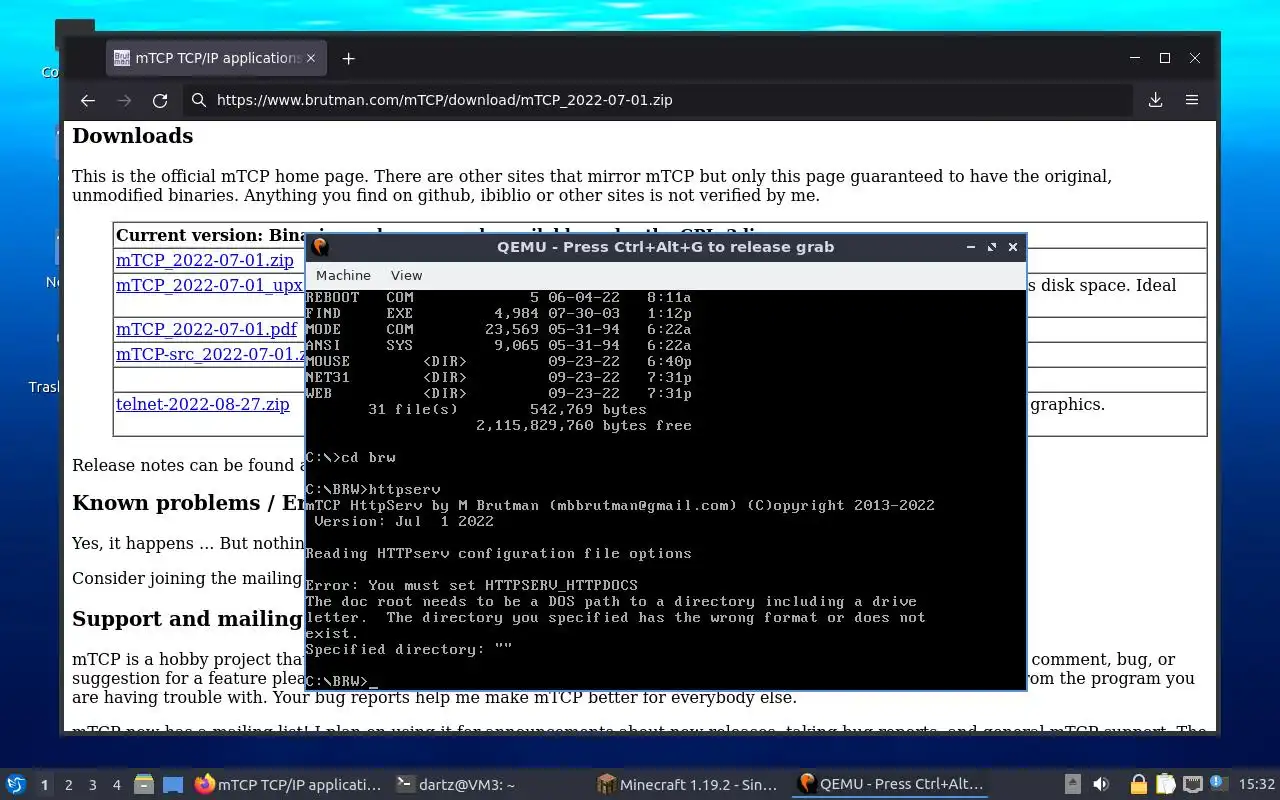Click the padlock icon in system tray
This screenshot has width=1280, height=800.
pos(1138,785)
